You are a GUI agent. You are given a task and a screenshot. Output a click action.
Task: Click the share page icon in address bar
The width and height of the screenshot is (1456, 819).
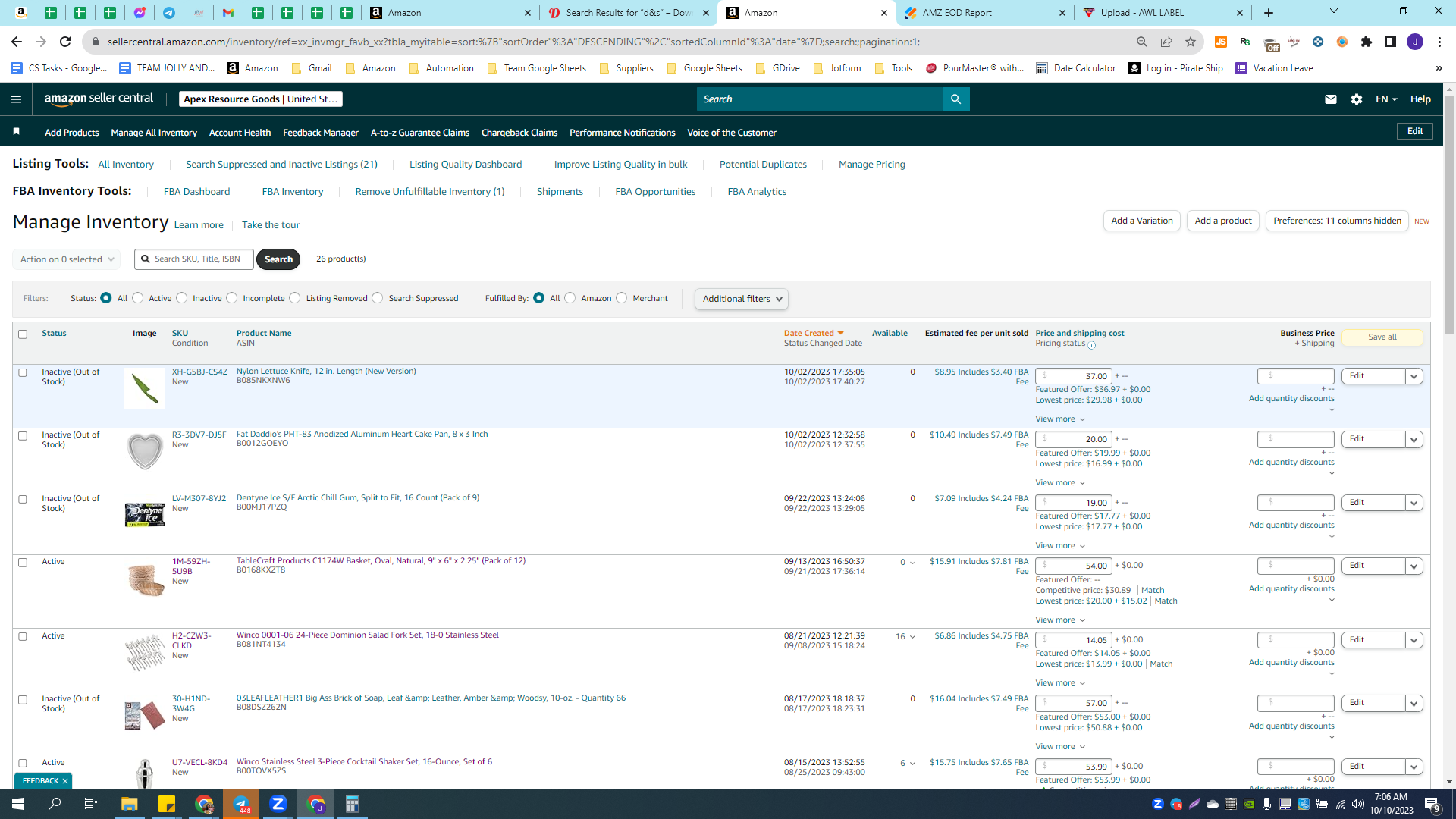[1166, 42]
